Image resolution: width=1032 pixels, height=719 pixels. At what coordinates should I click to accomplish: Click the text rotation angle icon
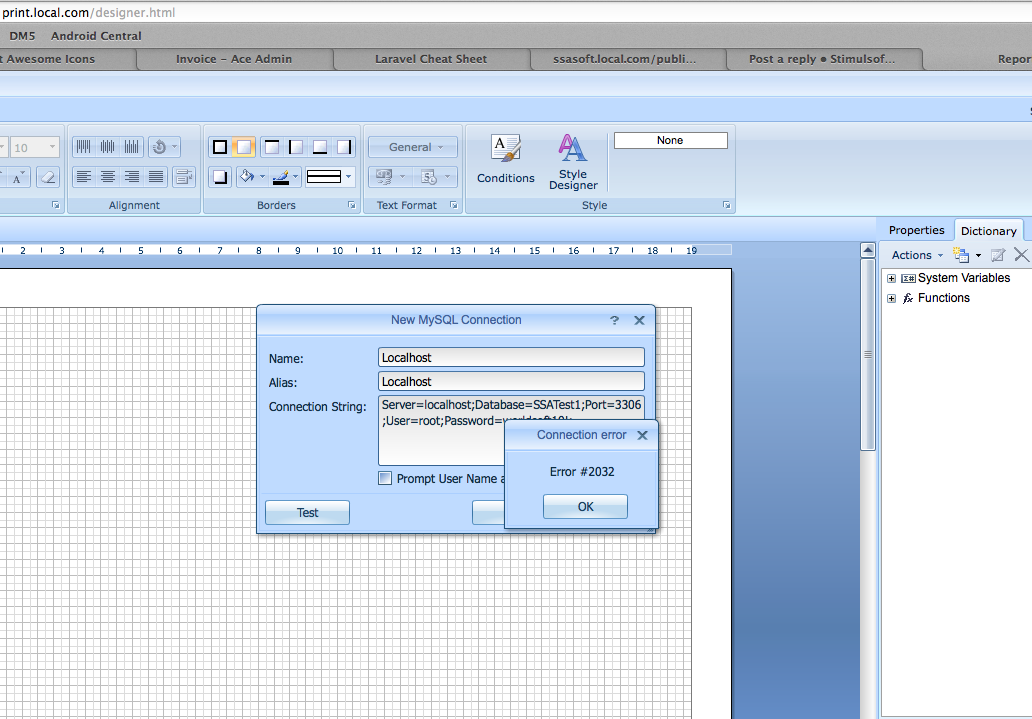click(159, 147)
